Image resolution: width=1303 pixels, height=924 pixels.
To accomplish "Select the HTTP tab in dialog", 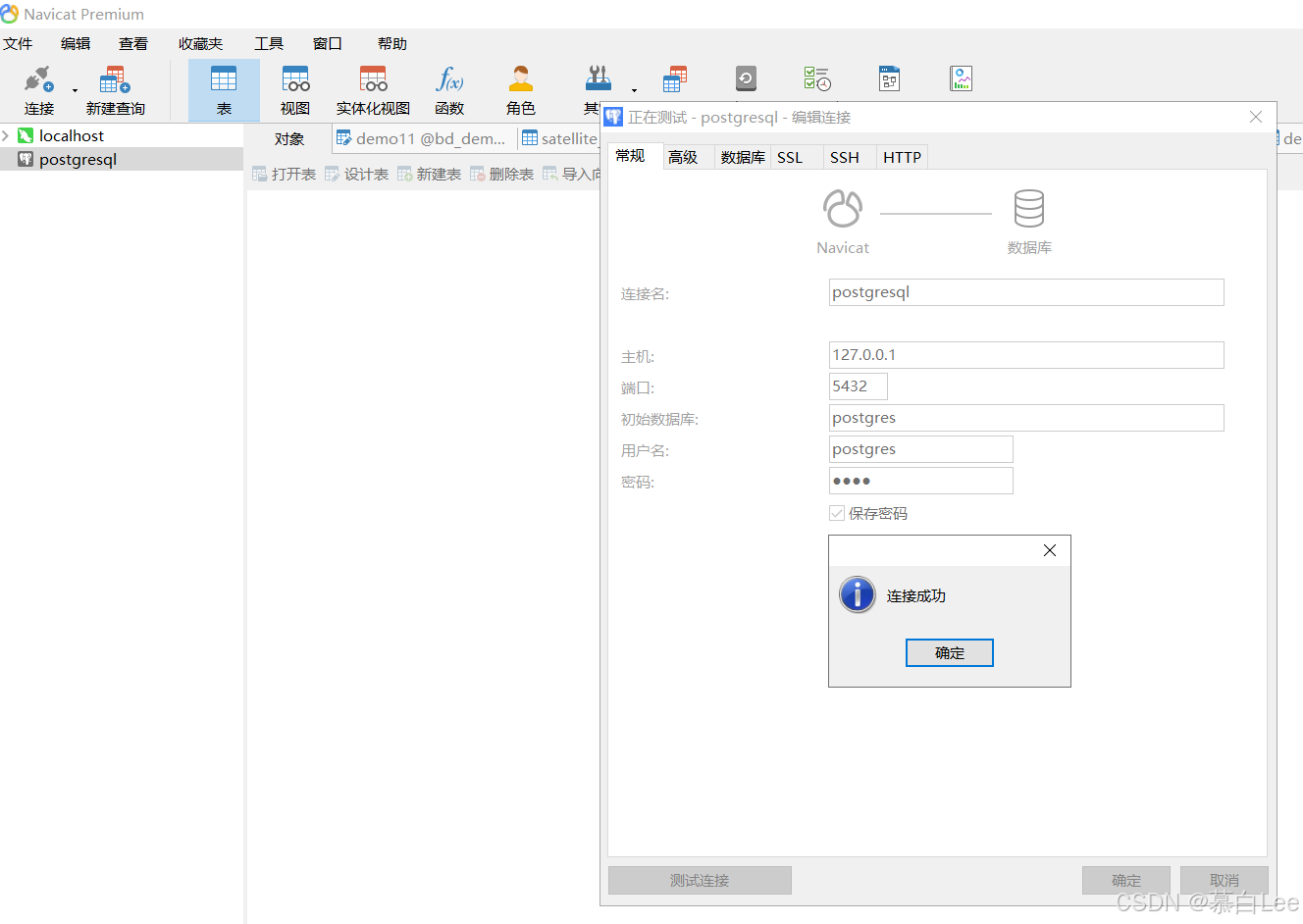I will pos(902,157).
